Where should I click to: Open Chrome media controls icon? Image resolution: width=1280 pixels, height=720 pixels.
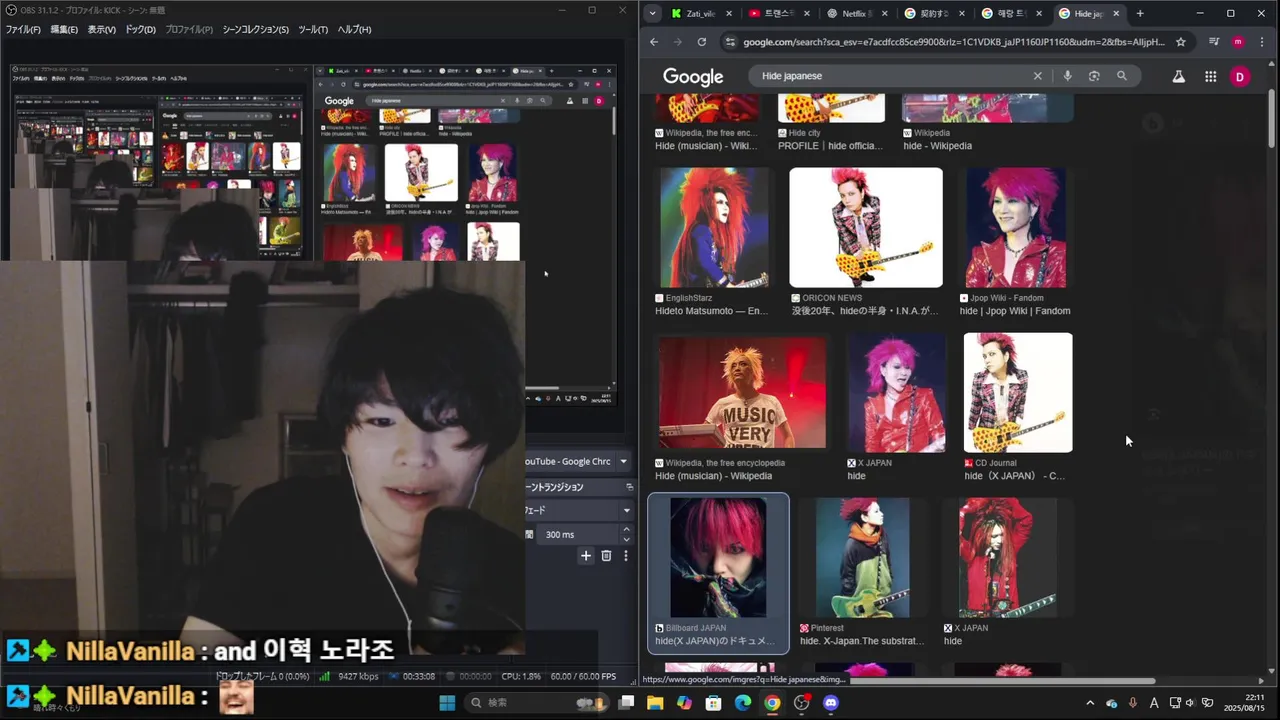tap(1214, 42)
